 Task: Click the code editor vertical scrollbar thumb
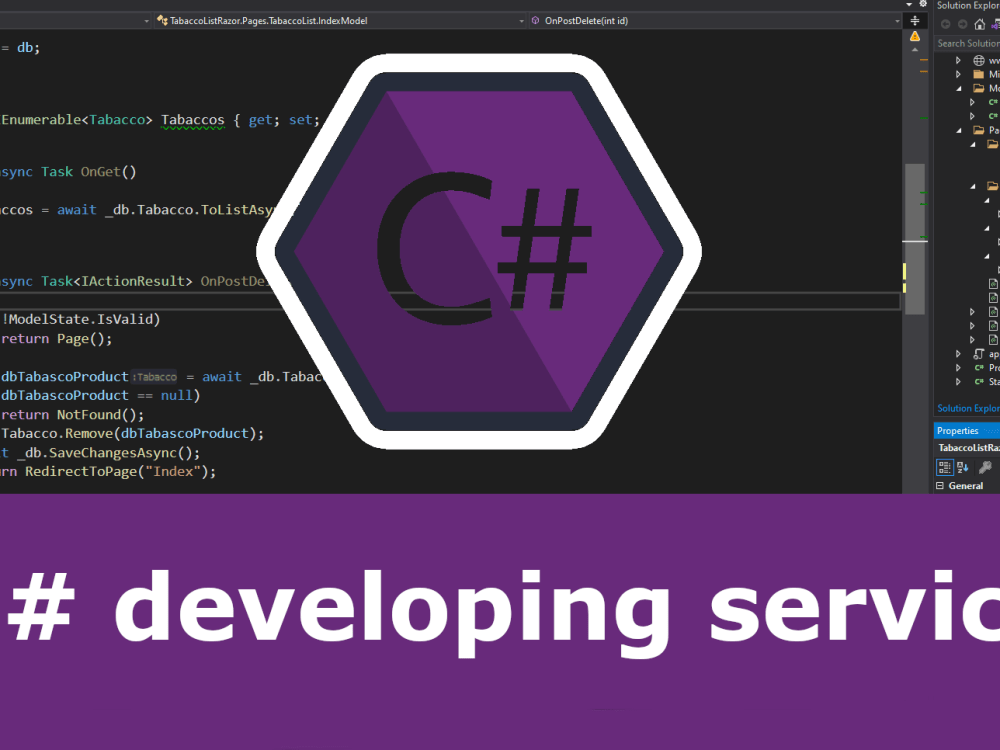tap(915, 239)
